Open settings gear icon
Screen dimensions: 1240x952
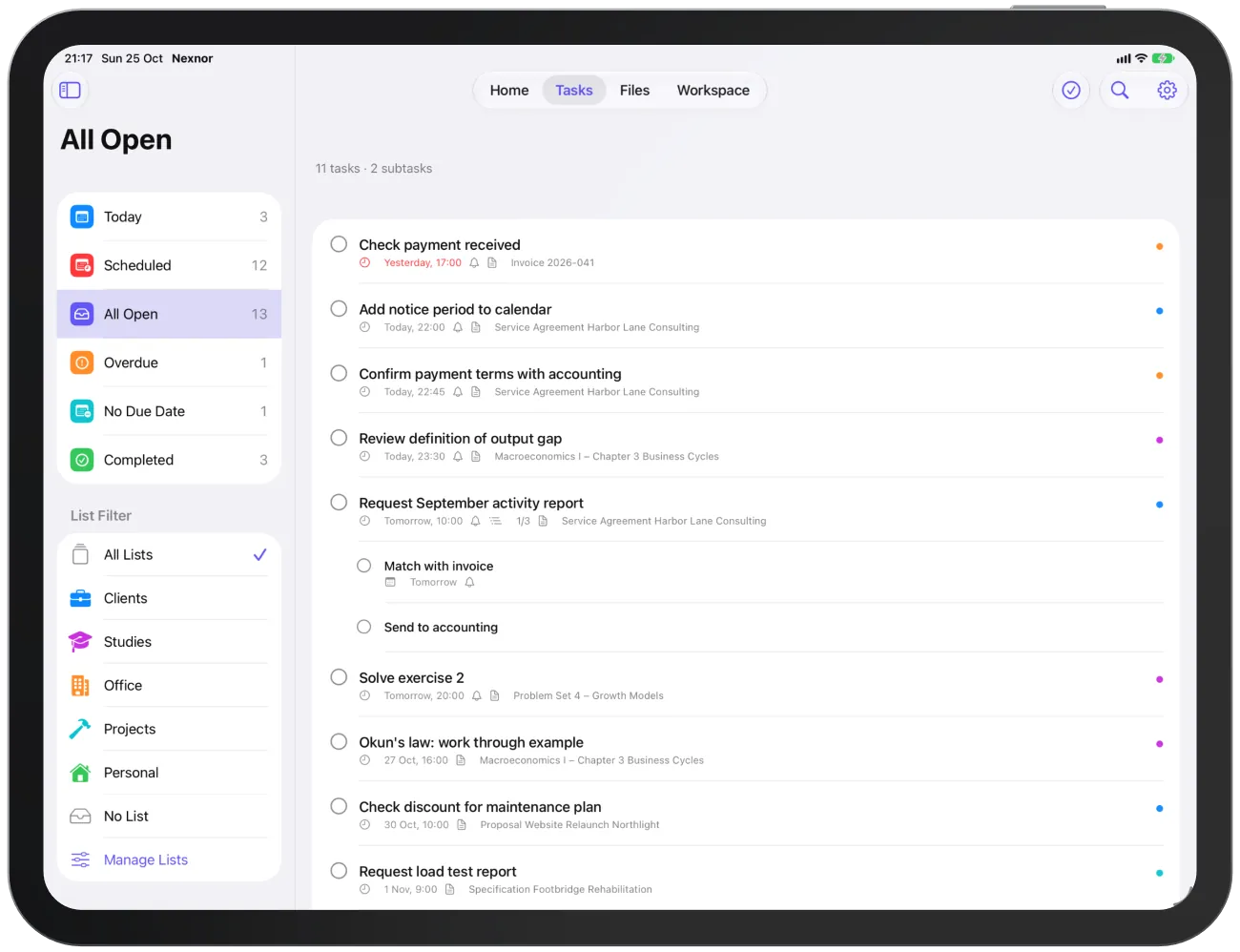(1167, 90)
